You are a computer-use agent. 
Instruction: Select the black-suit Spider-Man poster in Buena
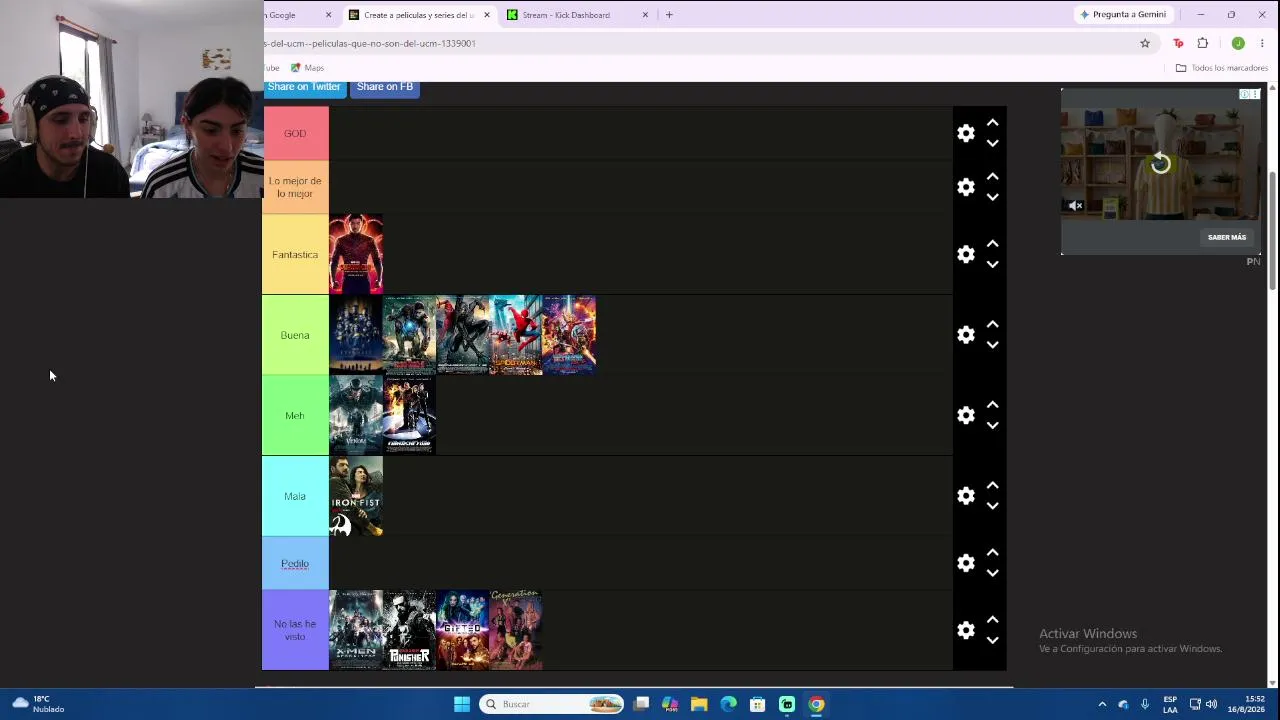click(x=463, y=335)
